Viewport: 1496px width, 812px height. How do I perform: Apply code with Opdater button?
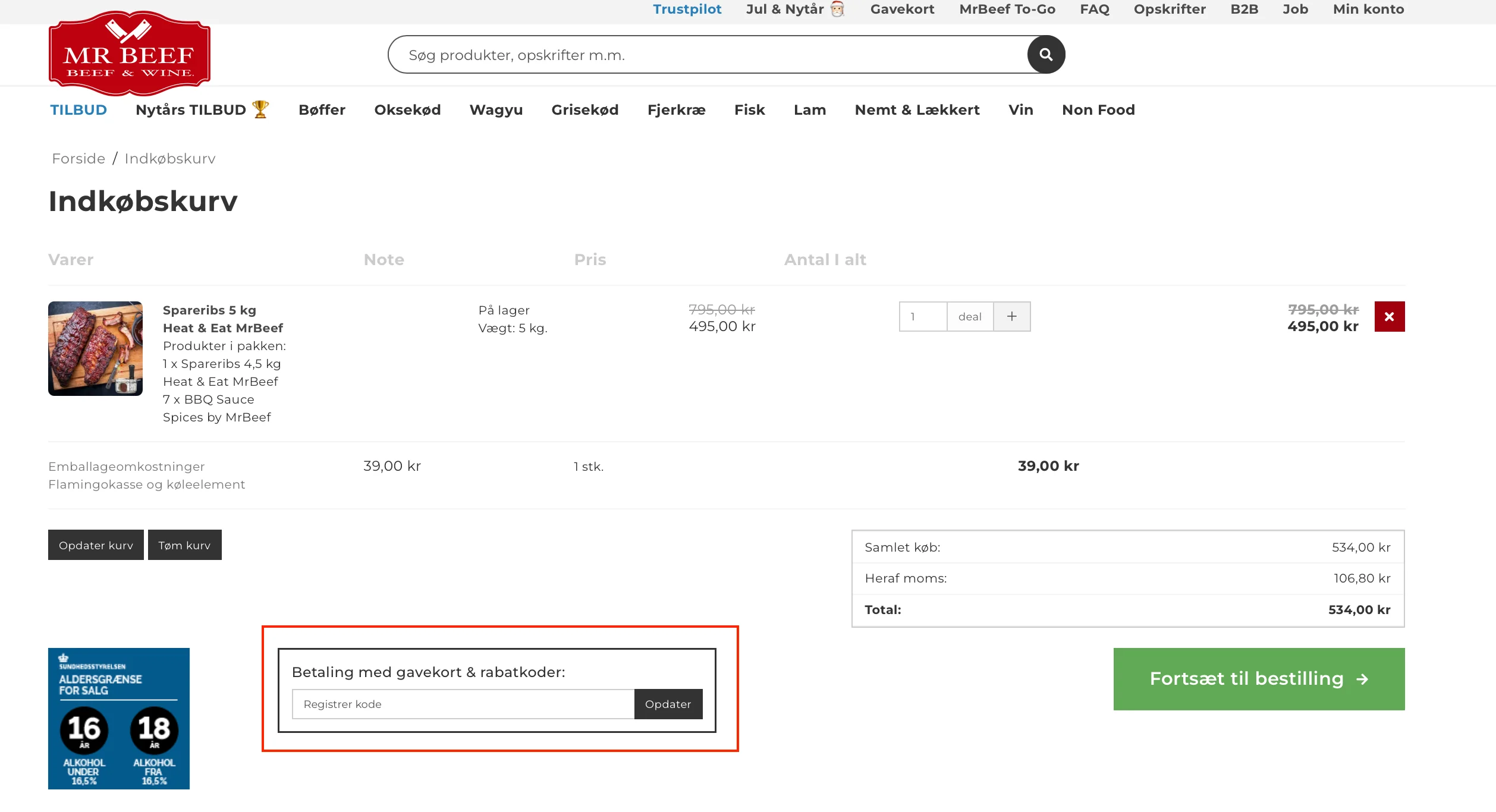668,704
